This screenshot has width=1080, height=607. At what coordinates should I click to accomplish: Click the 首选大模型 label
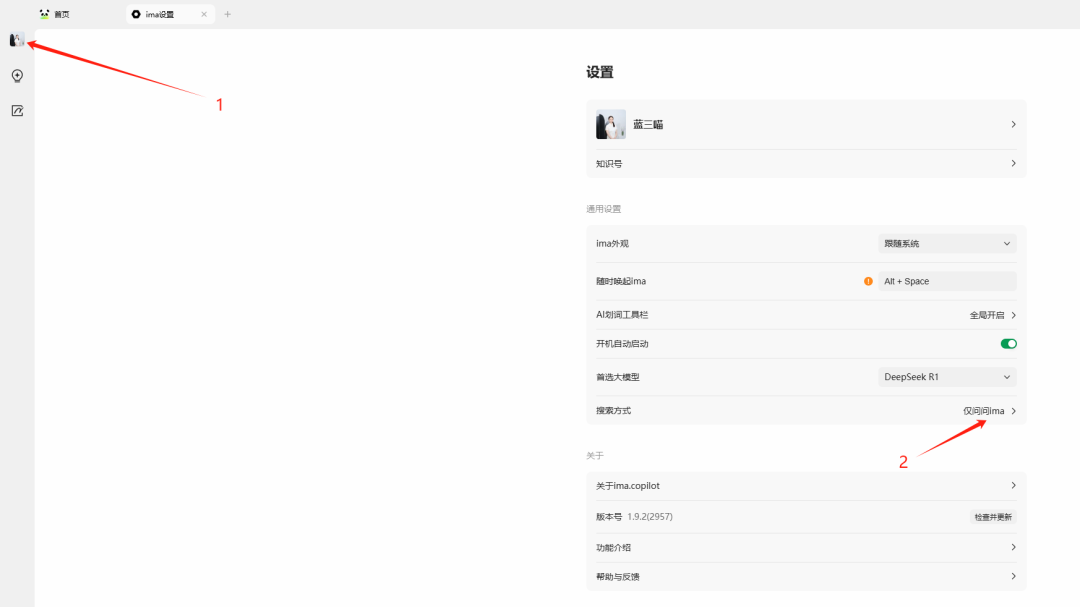[x=618, y=377]
